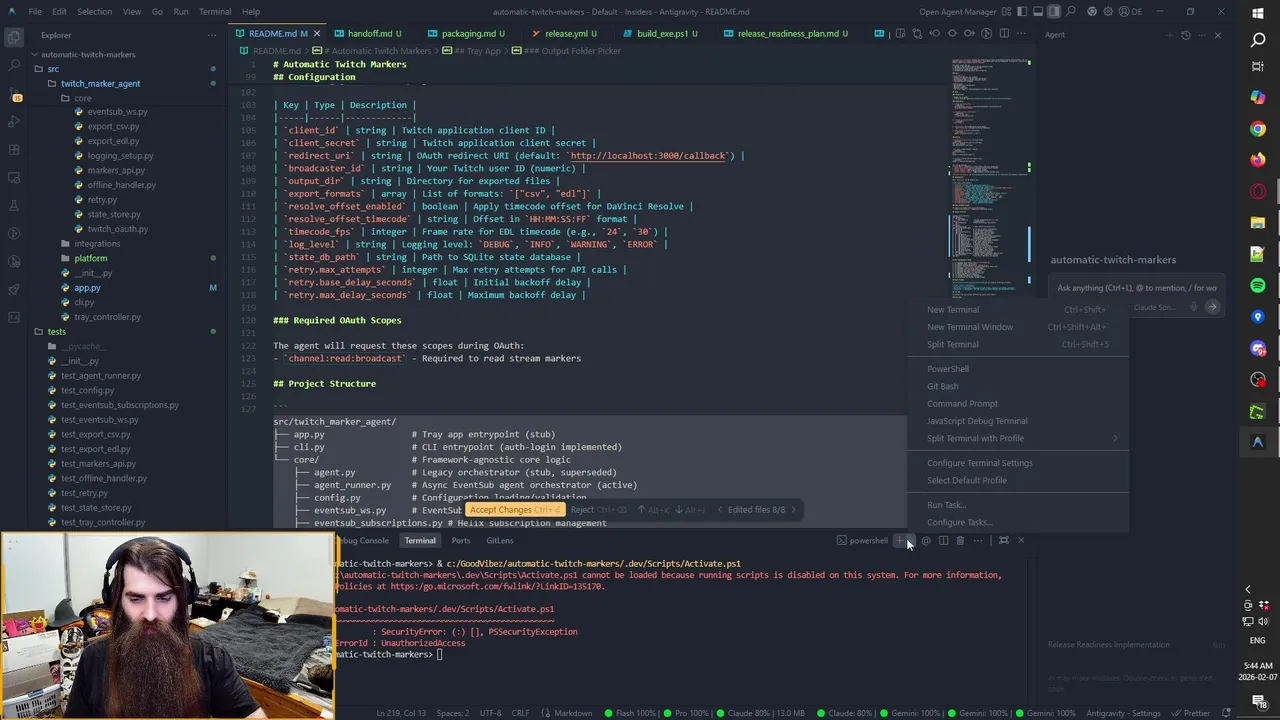Open the Search view in activity bar
Image resolution: width=1280 pixels, height=720 pixels.
[14, 66]
